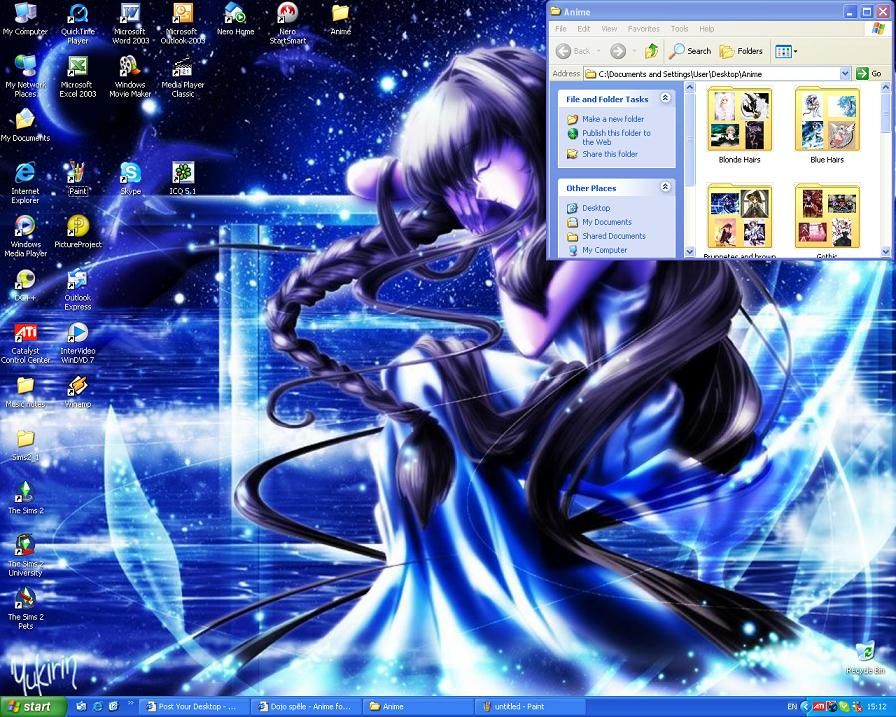Open ATI Catalyst Control Center shortcut
The image size is (896, 717).
click(x=25, y=342)
